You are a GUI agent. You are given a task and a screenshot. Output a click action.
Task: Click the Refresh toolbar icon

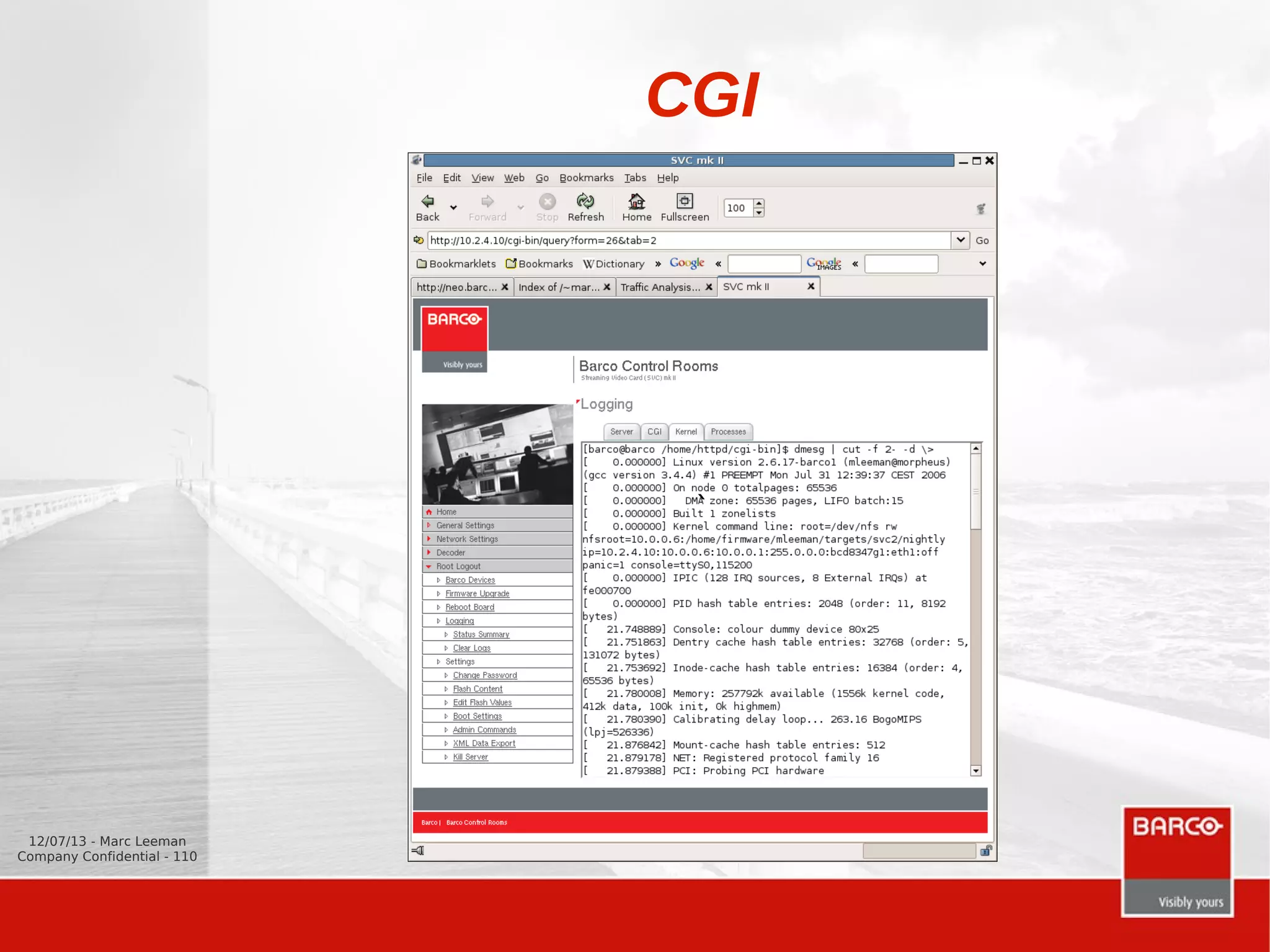click(585, 201)
